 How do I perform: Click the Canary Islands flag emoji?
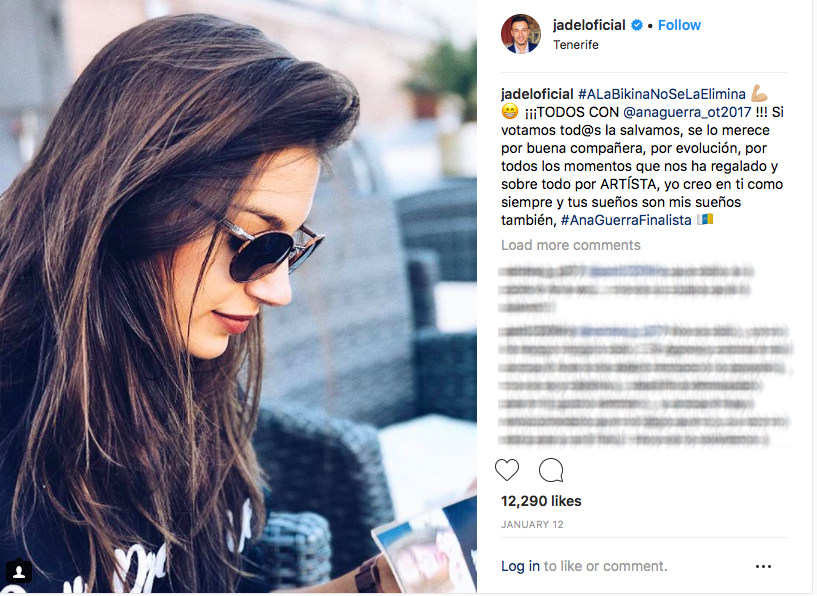705,219
